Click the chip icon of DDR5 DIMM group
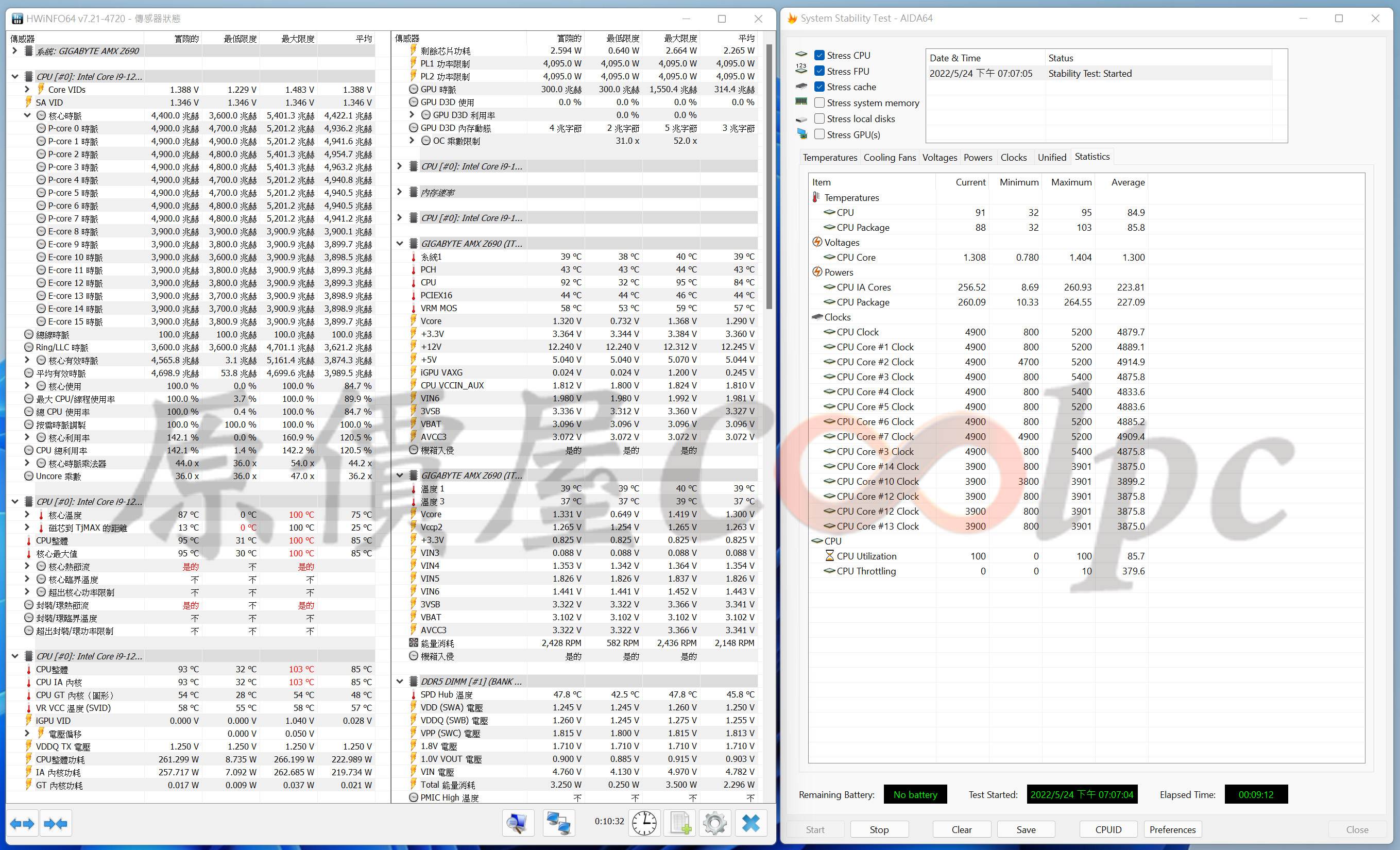The image size is (1400, 850). [414, 681]
